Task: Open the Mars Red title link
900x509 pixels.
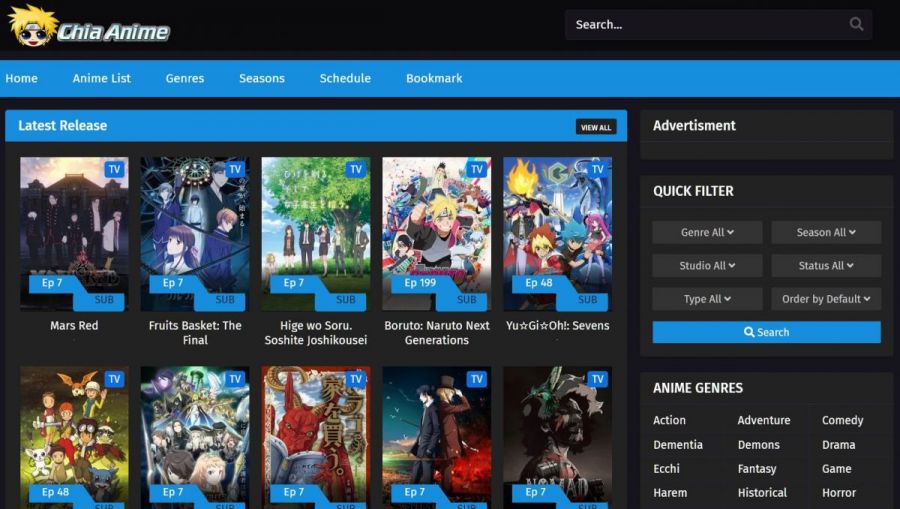Action: pos(74,325)
